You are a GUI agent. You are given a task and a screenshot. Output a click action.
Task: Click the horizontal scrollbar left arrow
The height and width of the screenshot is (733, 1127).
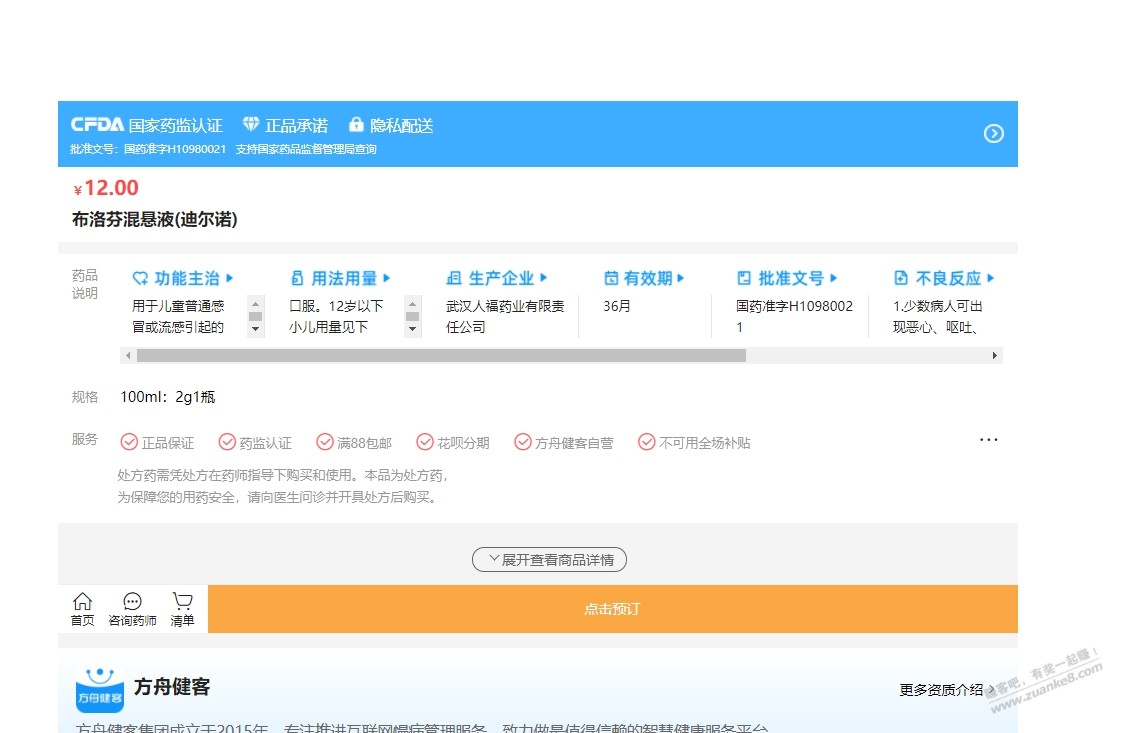point(128,355)
